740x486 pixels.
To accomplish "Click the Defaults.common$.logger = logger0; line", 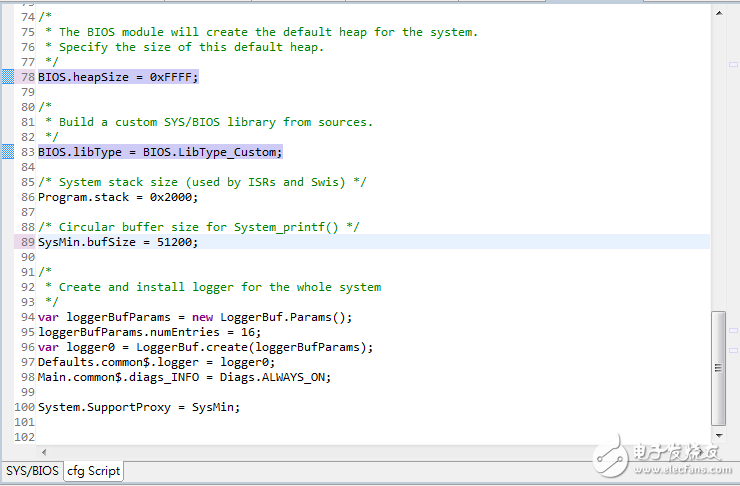I will (156, 362).
